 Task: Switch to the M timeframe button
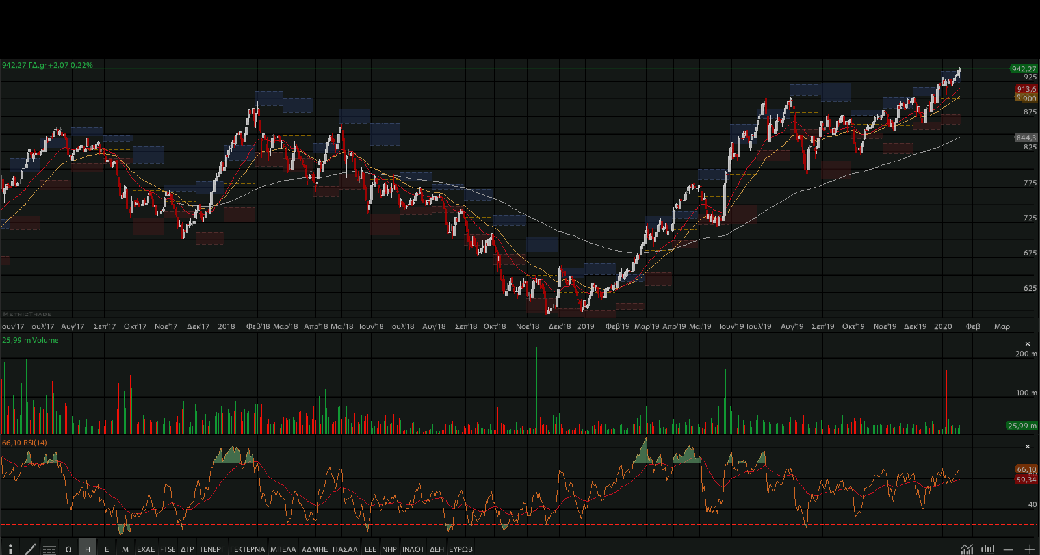coord(125,549)
